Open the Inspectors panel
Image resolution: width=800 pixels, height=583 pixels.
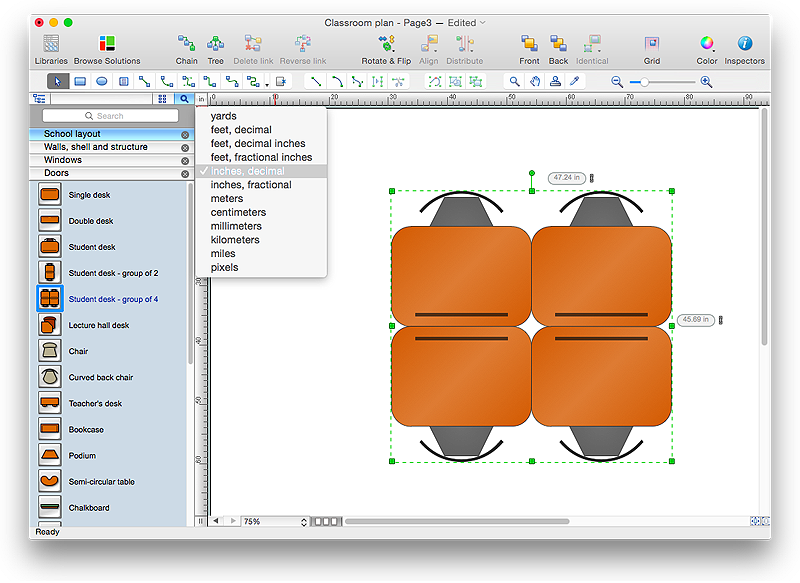click(x=745, y=46)
